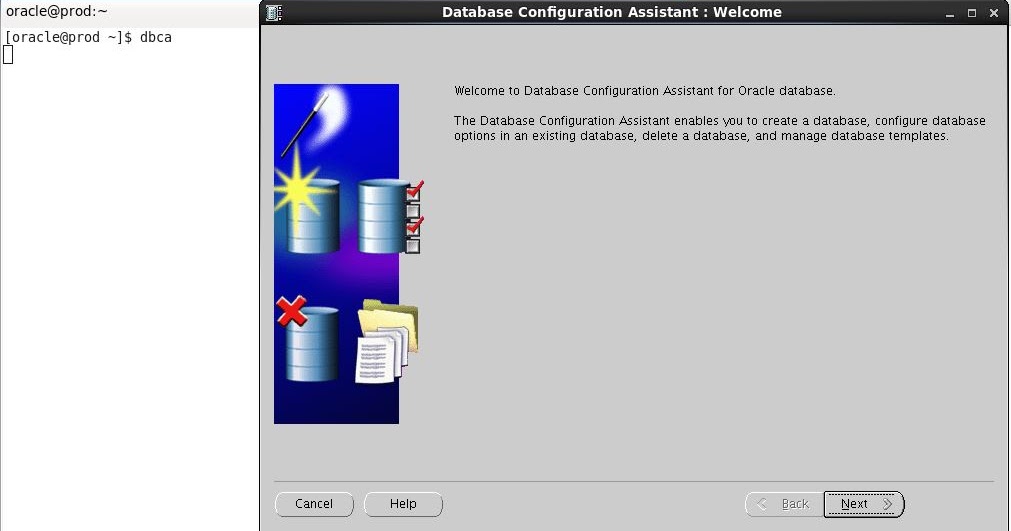The image size is (1011, 531).
Task: Click the paragraph describing assistant capabilities
Action: click(x=720, y=128)
